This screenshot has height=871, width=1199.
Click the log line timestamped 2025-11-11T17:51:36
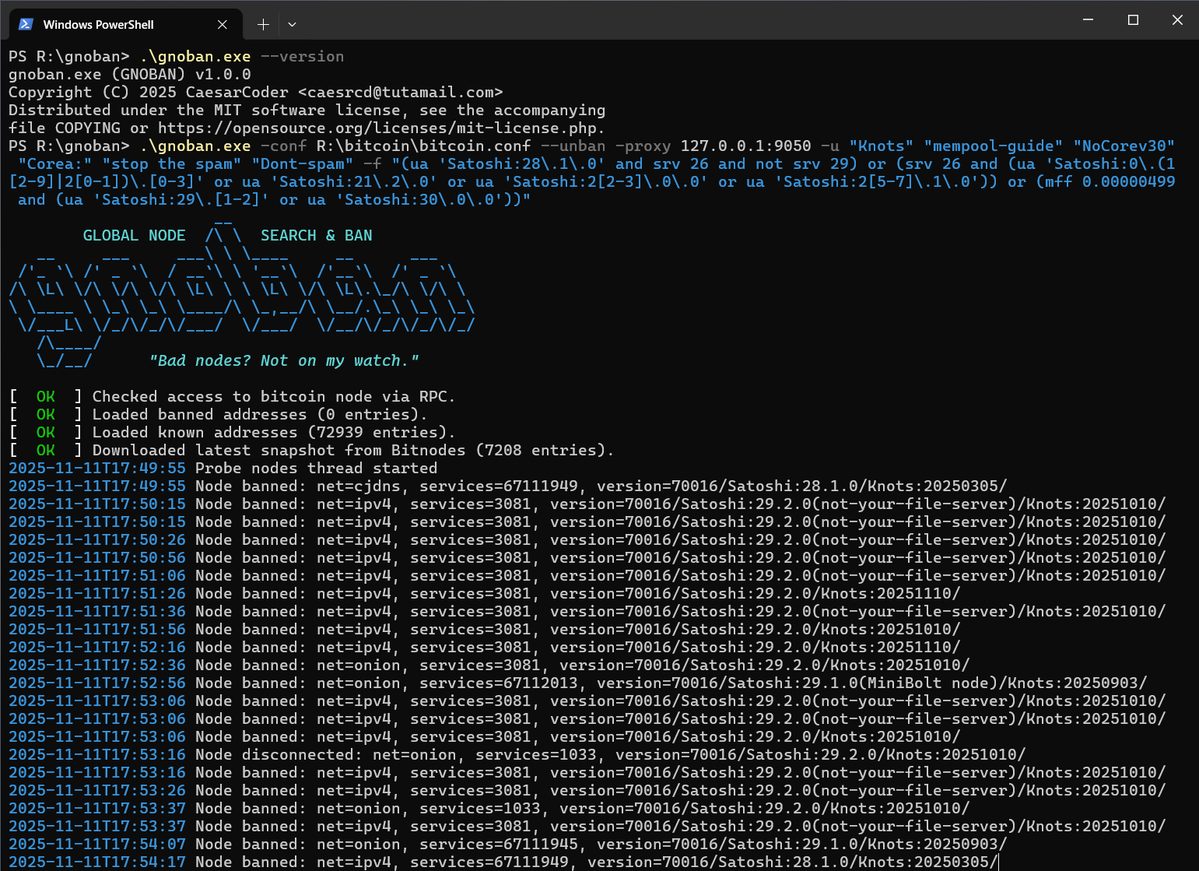click(x=587, y=612)
